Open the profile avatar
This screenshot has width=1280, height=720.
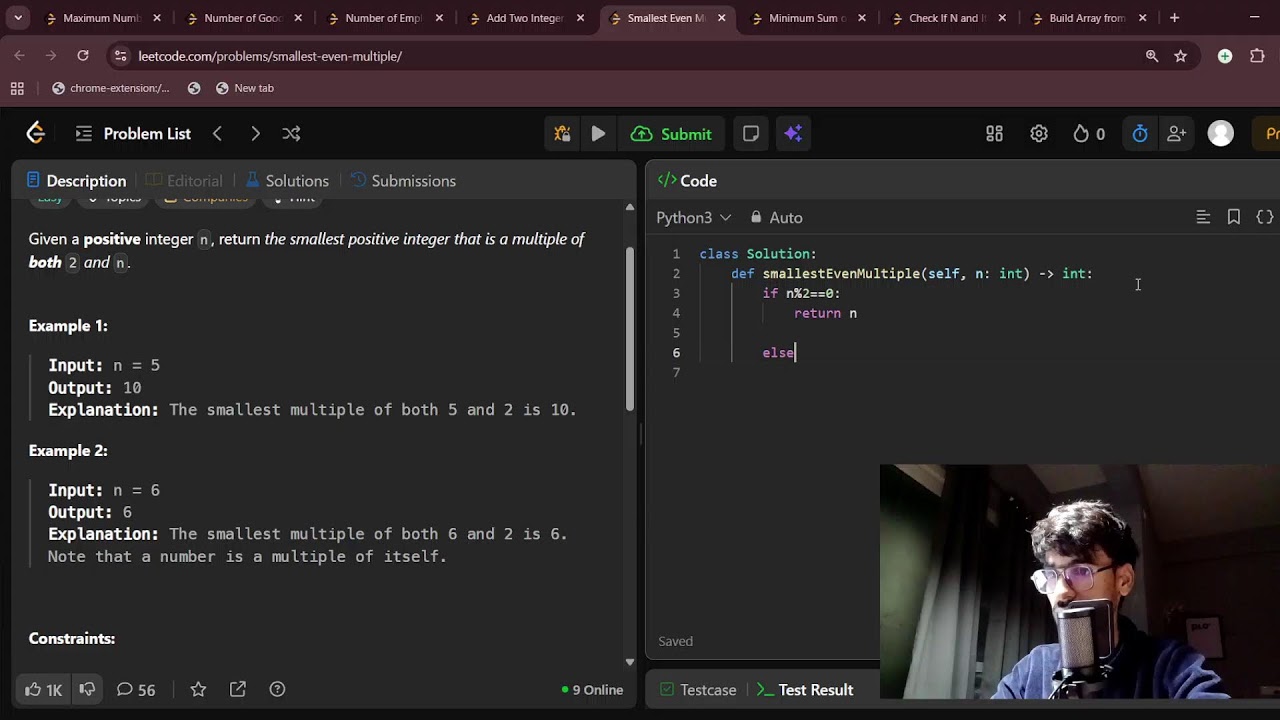[x=1221, y=134]
